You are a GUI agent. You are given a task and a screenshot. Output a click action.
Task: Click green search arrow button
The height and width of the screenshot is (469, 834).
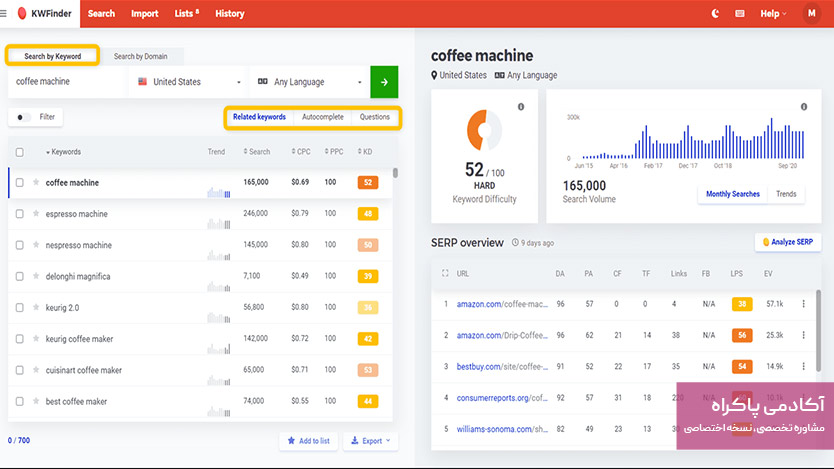point(384,82)
